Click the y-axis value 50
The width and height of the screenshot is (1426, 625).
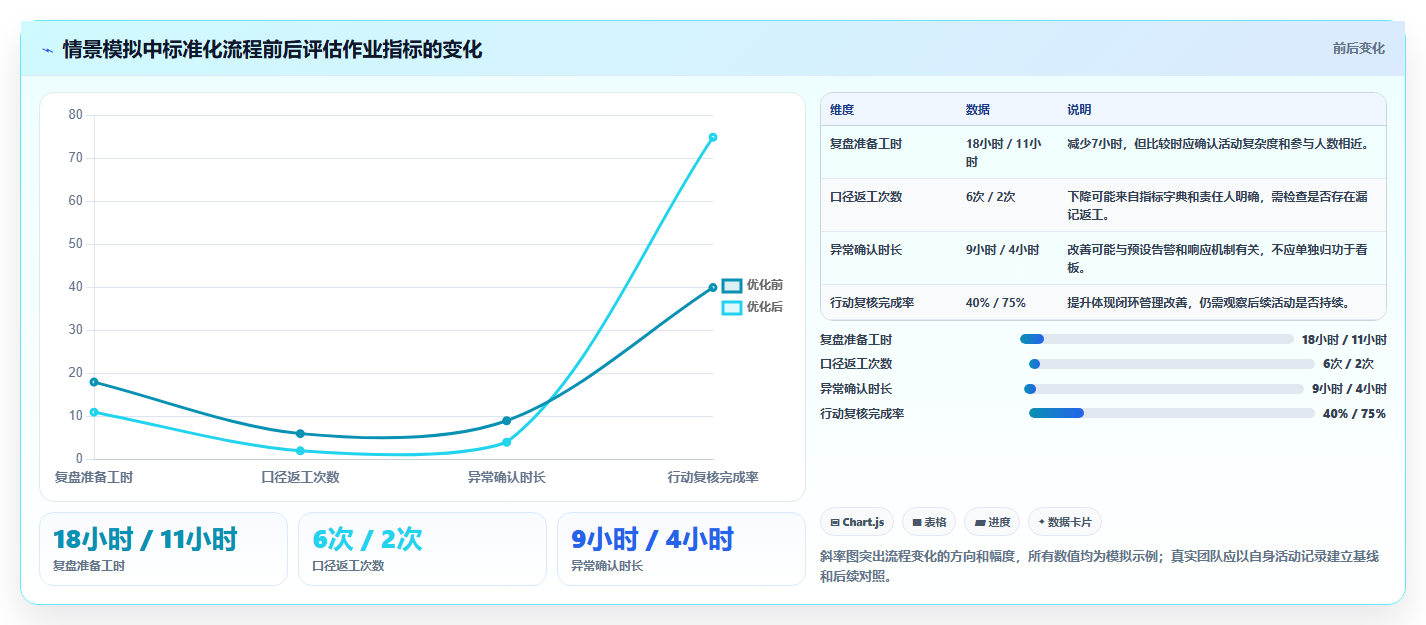[x=76, y=243]
